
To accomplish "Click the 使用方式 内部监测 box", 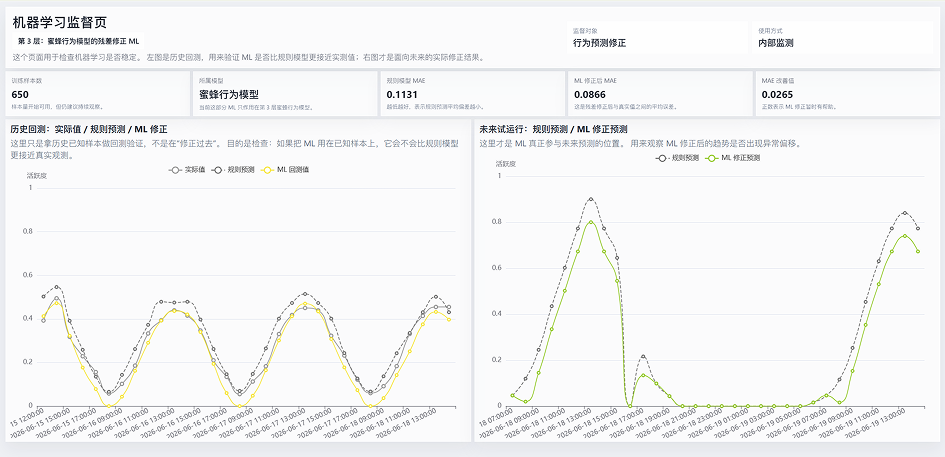I will (x=843, y=37).
